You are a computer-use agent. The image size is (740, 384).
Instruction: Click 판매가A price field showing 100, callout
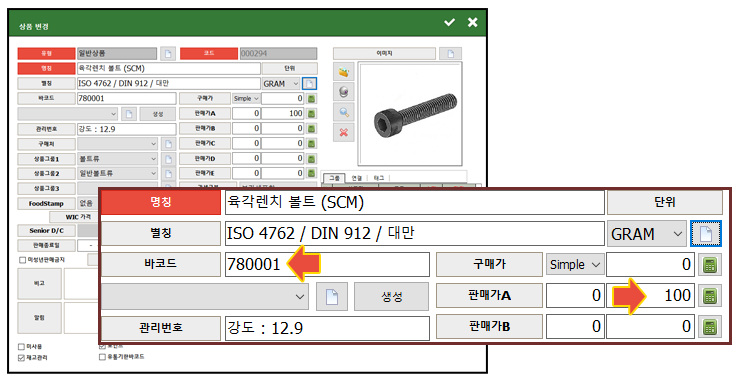650,296
